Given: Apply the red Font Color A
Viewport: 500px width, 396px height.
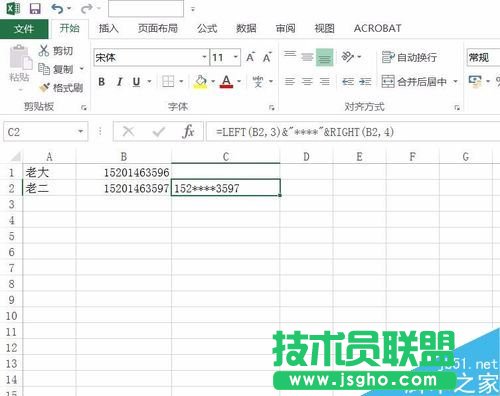Looking at the screenshot, I should point(226,82).
